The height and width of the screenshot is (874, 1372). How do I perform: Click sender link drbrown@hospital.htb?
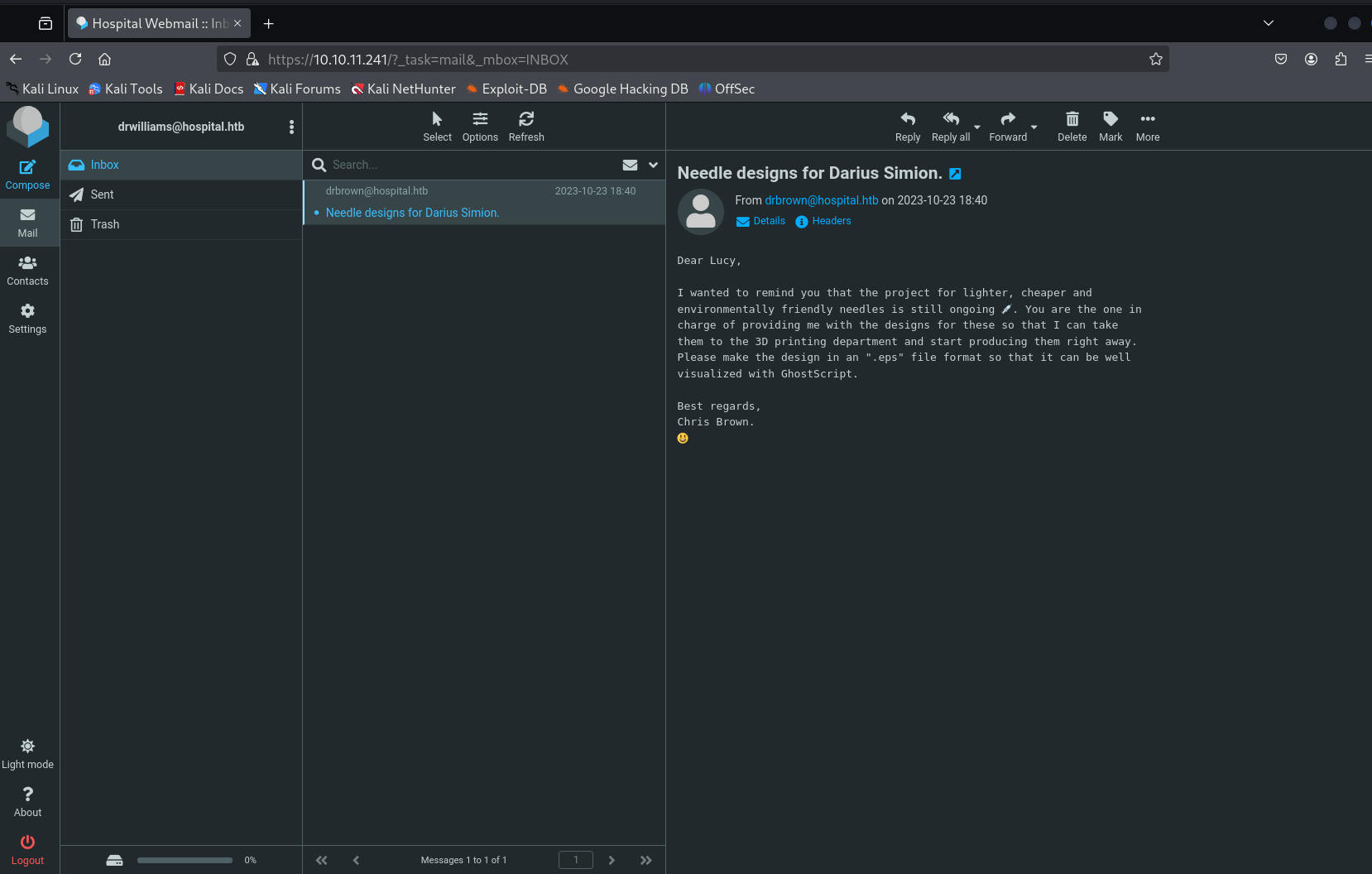pos(821,200)
